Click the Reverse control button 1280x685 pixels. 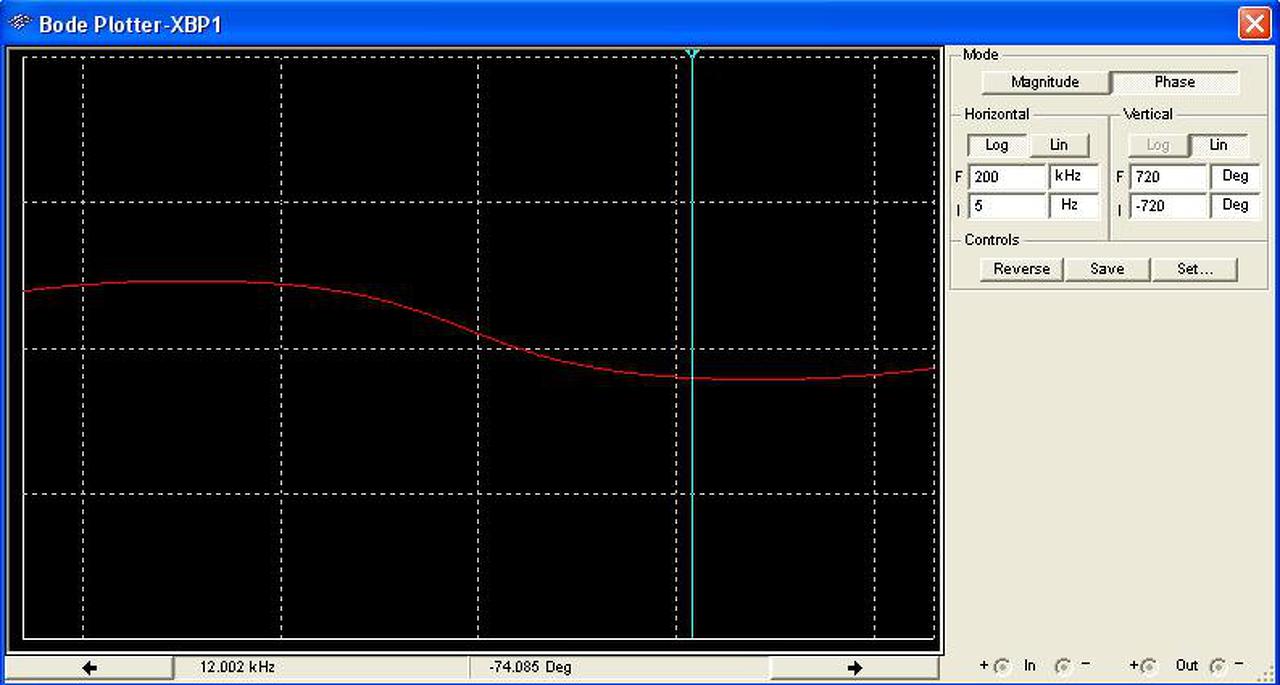(1022, 269)
